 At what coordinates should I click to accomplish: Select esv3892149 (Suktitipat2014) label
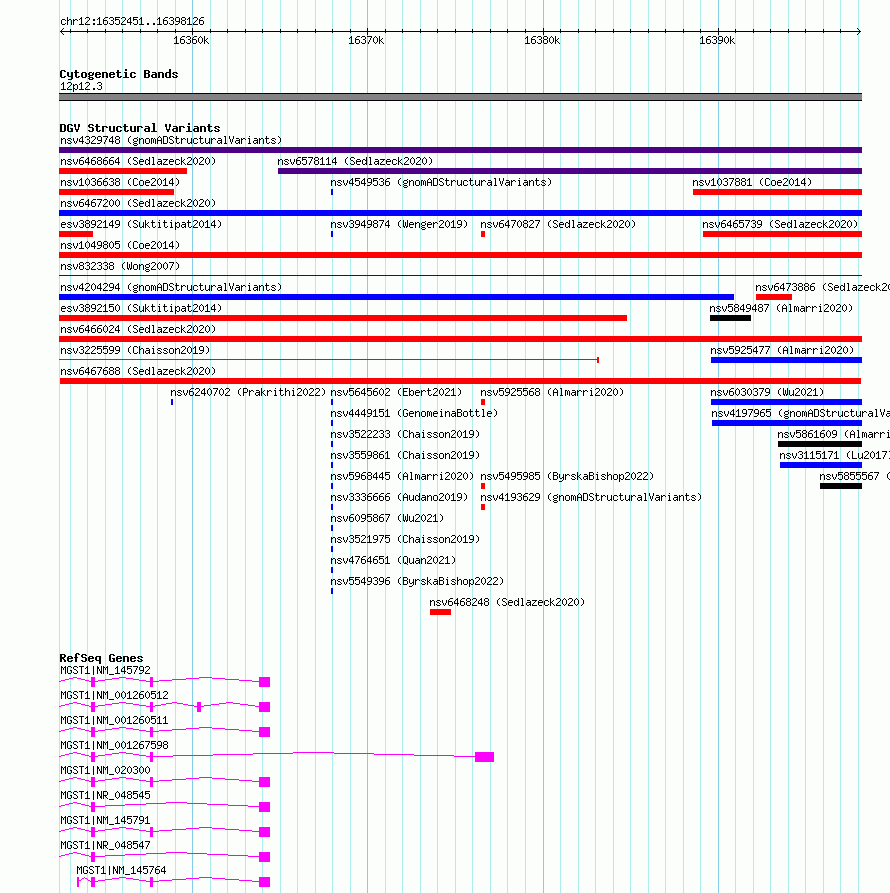coord(141,224)
